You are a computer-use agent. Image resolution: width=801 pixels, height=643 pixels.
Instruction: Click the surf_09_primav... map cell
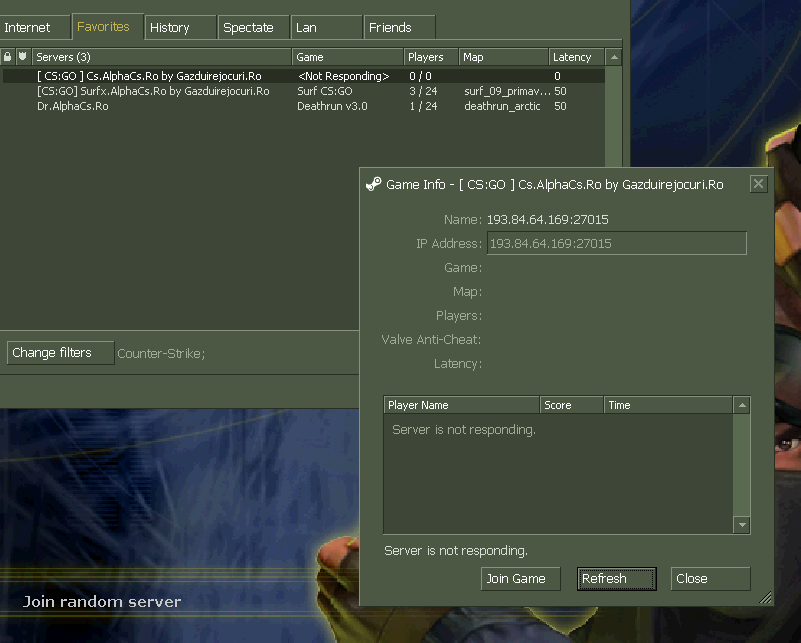point(507,91)
